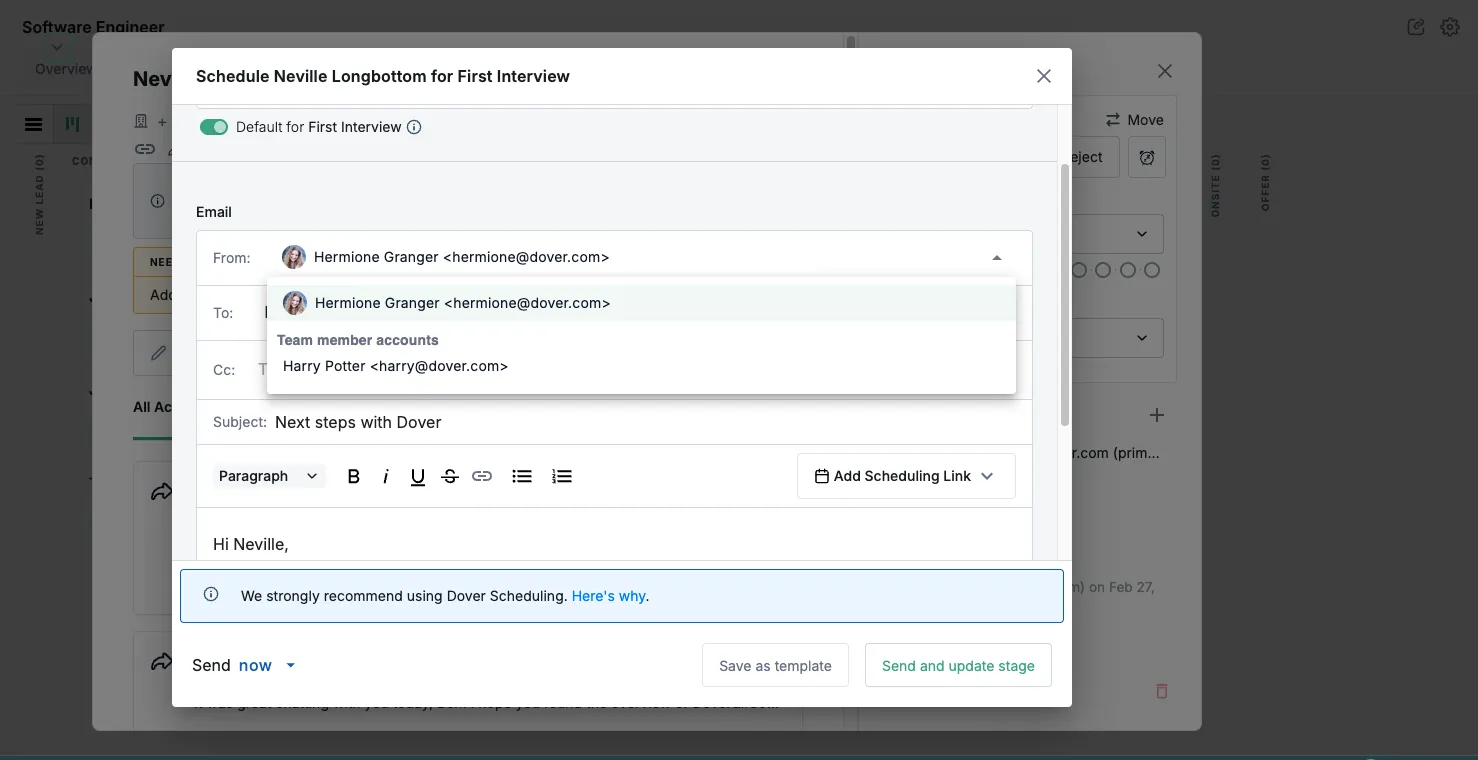Insert a link in the email editor
The image size is (1478, 760).
click(482, 476)
